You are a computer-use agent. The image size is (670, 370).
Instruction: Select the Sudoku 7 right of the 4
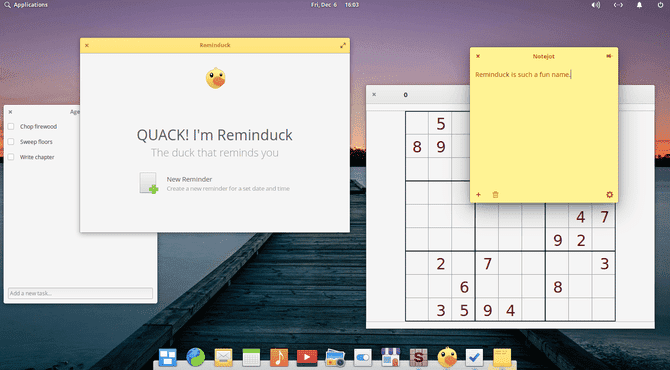point(604,217)
